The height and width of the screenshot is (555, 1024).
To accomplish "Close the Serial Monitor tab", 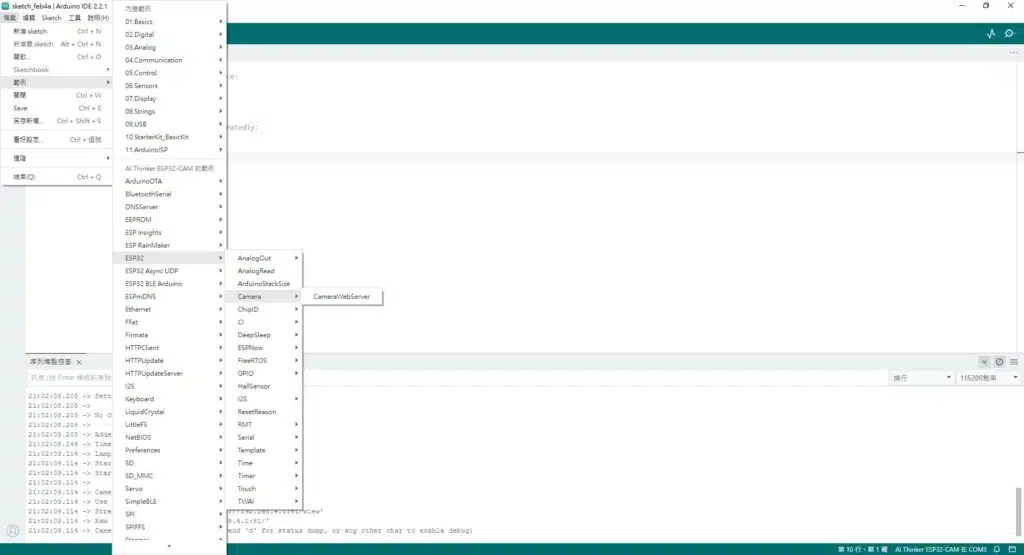I will (79, 362).
